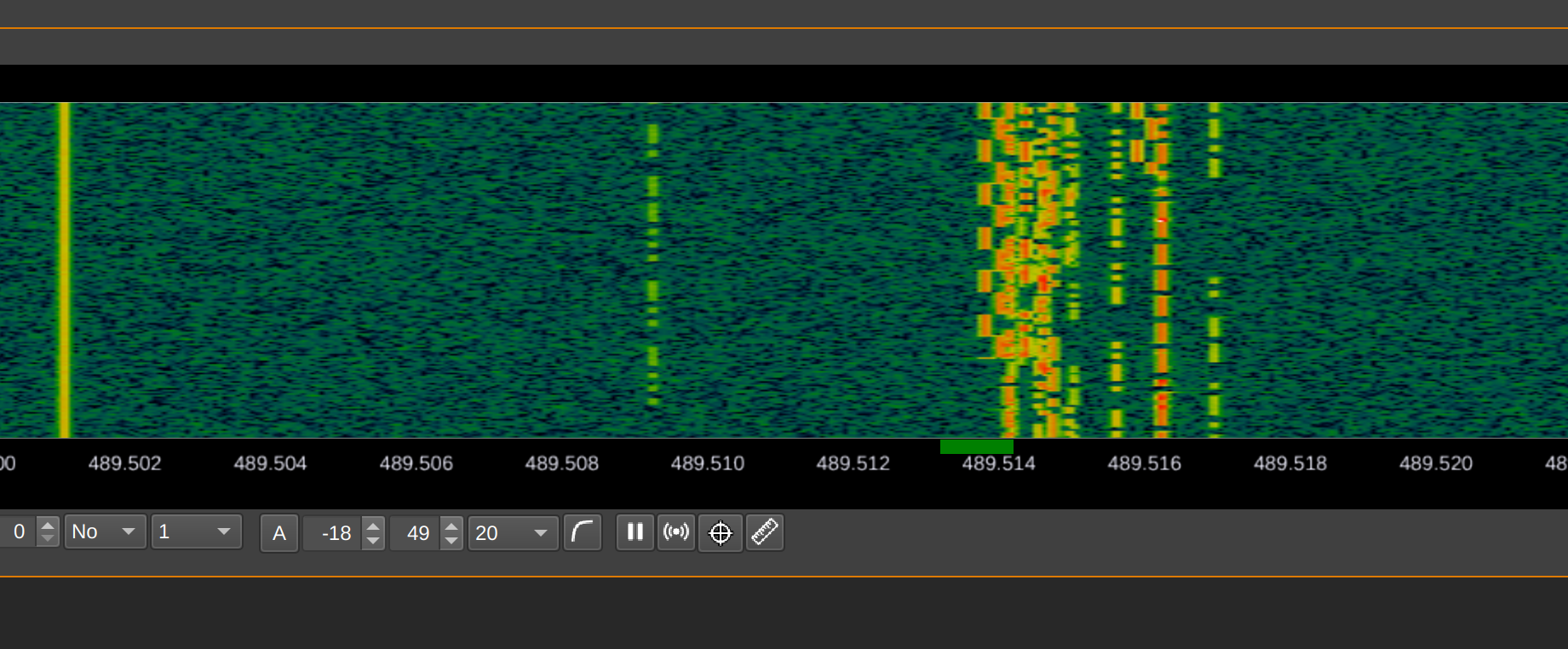Image resolution: width=1568 pixels, height=649 pixels.
Task: Toggle the 'A' auto button
Action: pos(279,533)
